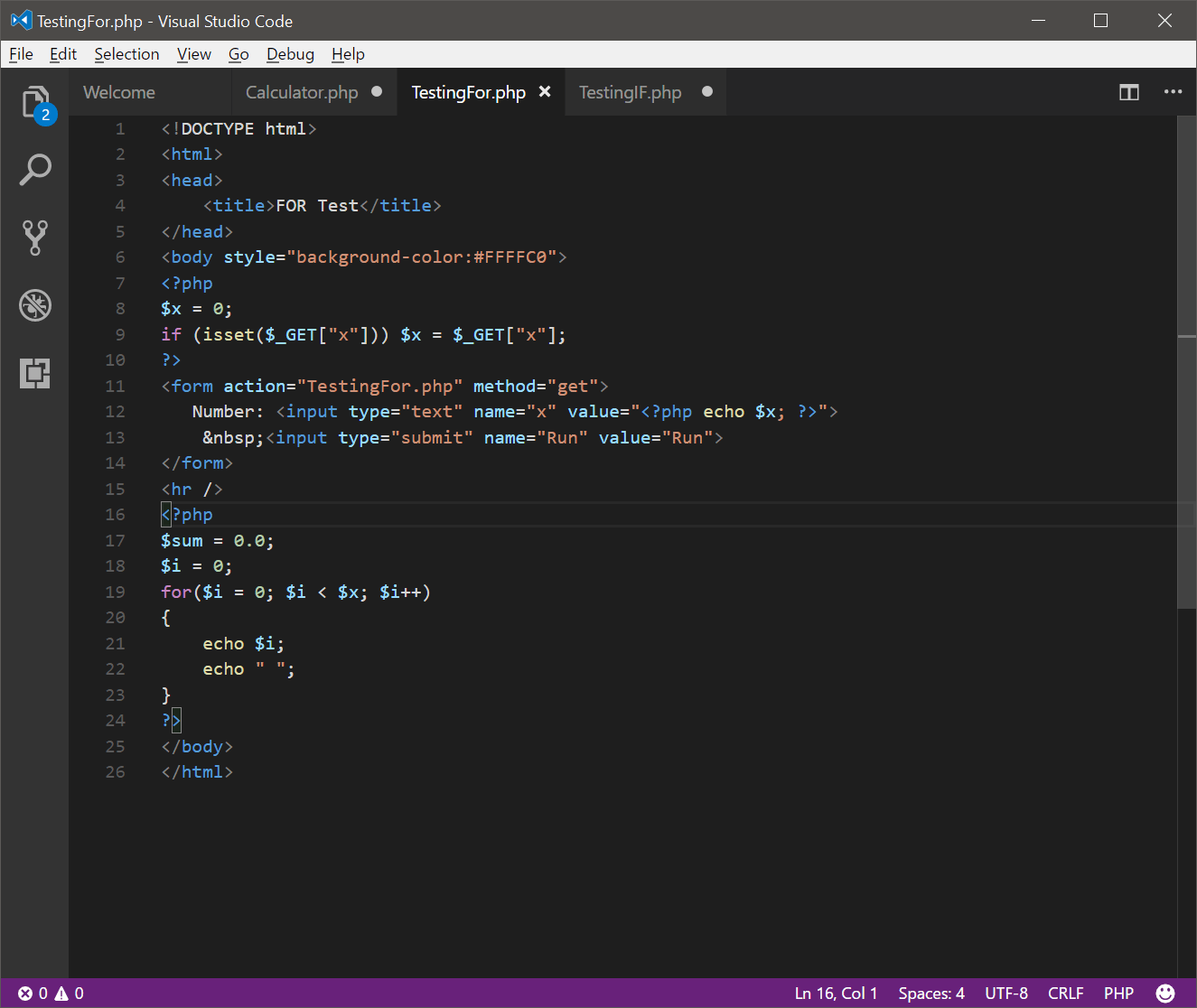
Task: Click the "$sum = 0.0;" line
Action: 218,541
